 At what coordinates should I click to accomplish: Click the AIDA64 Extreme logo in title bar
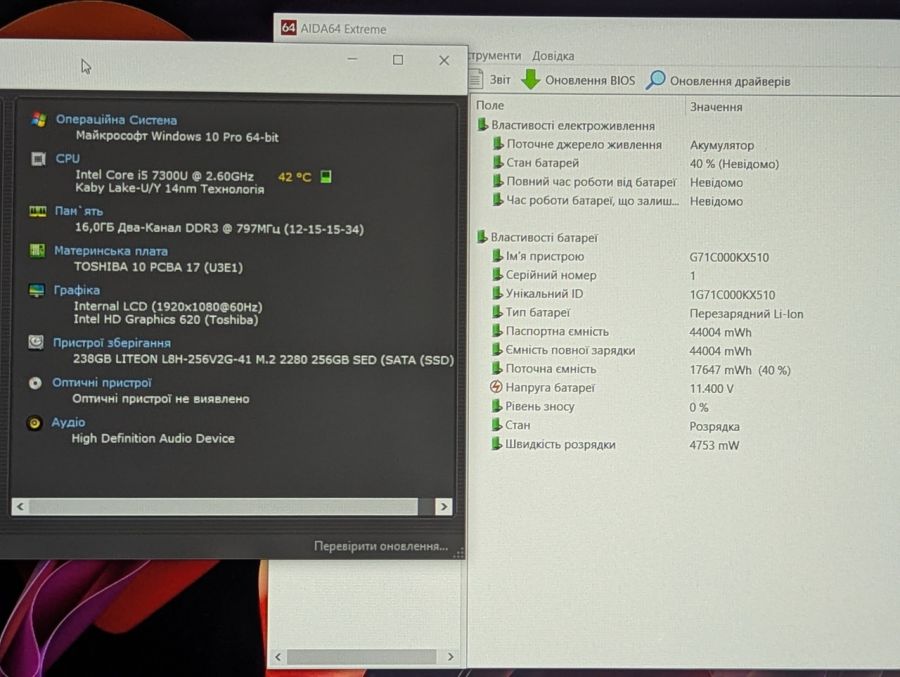[288, 28]
